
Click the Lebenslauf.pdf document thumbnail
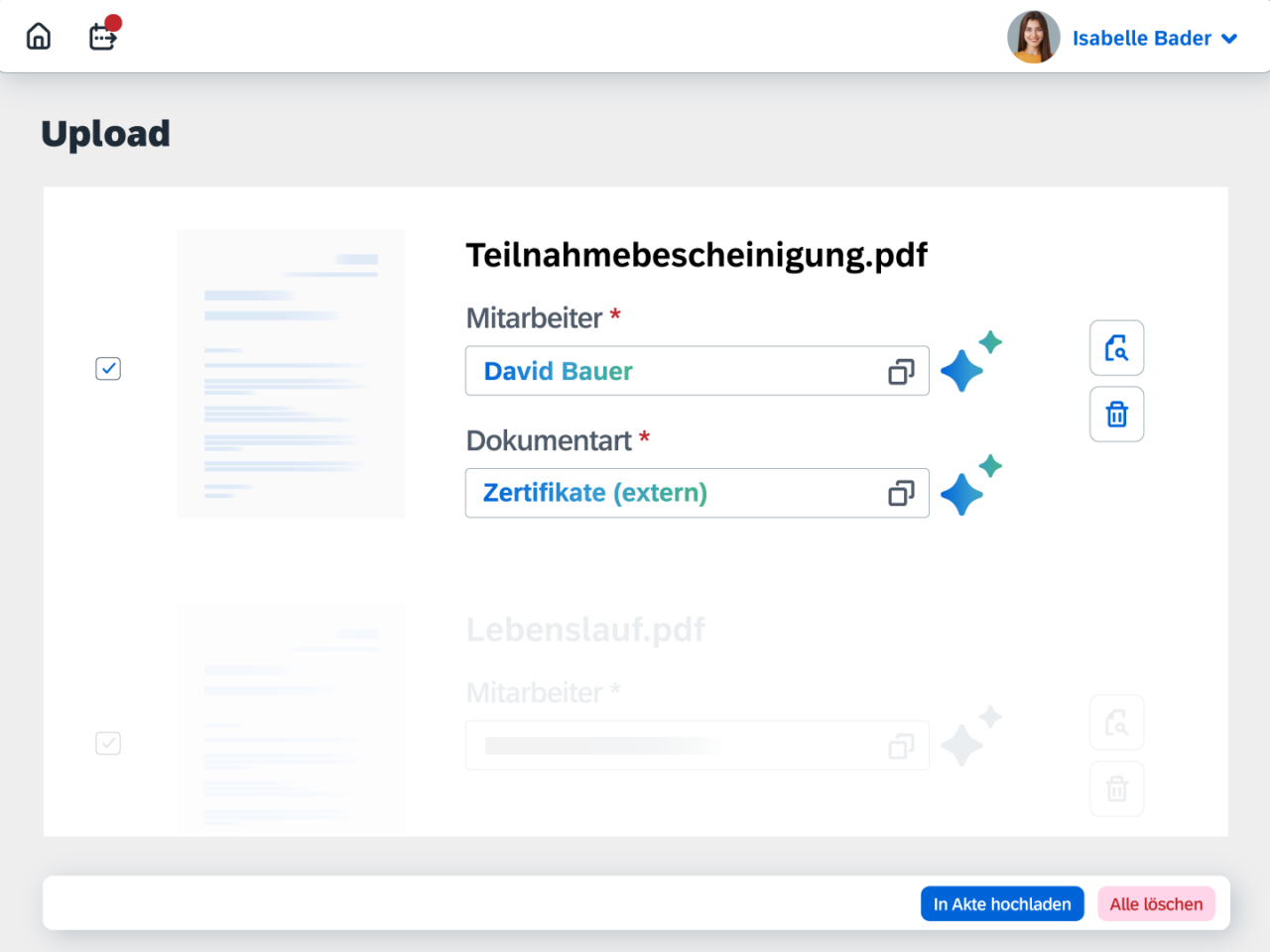click(291, 718)
